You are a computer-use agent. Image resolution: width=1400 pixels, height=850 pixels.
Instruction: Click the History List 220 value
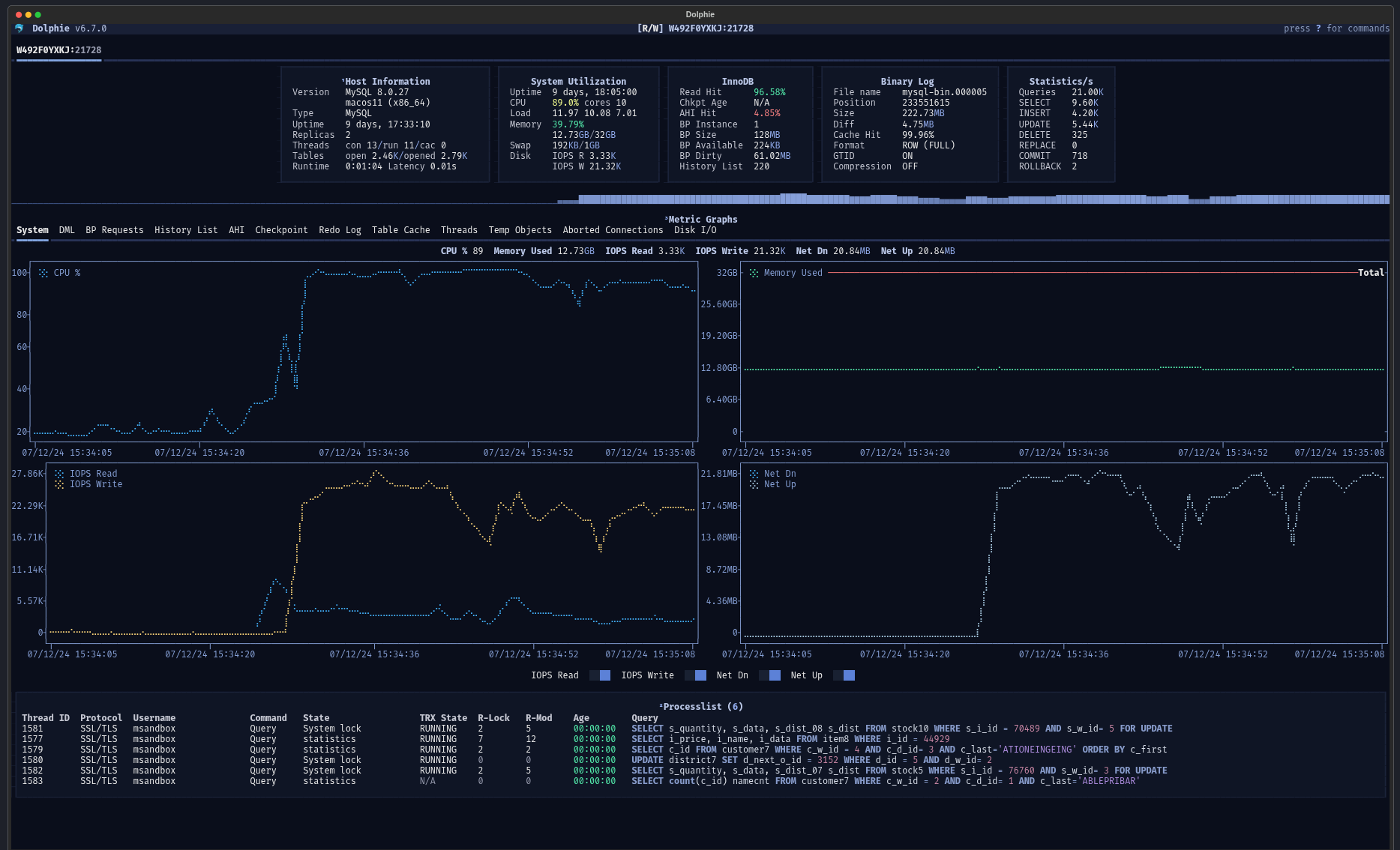click(761, 166)
